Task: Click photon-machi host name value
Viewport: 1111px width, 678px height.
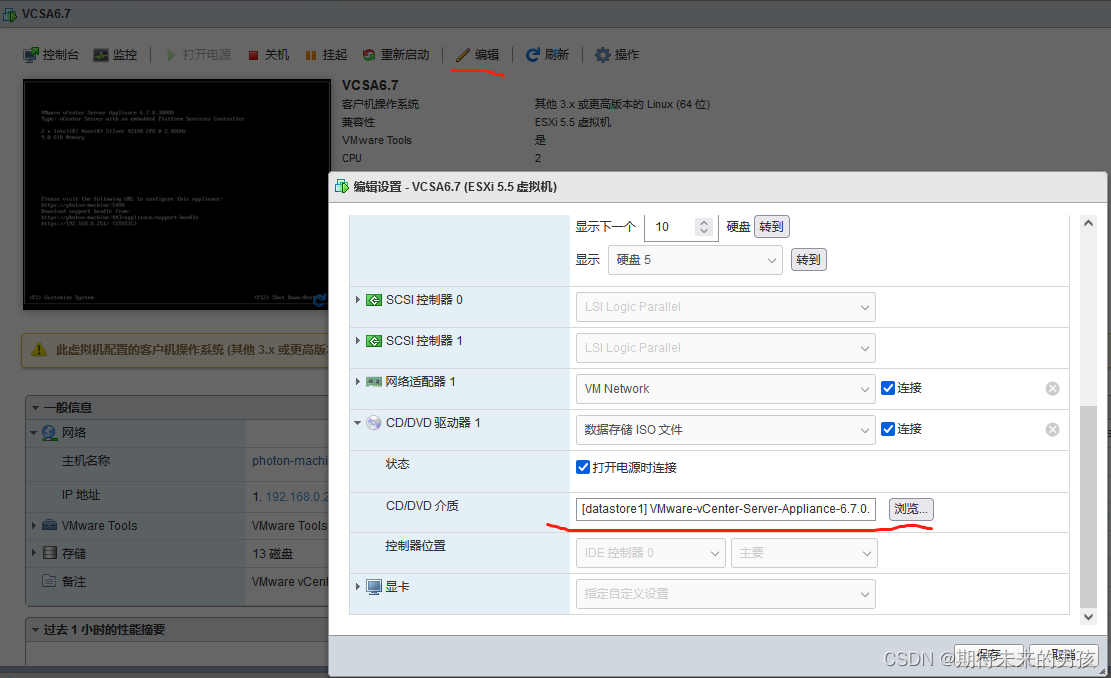Action: coord(290,461)
